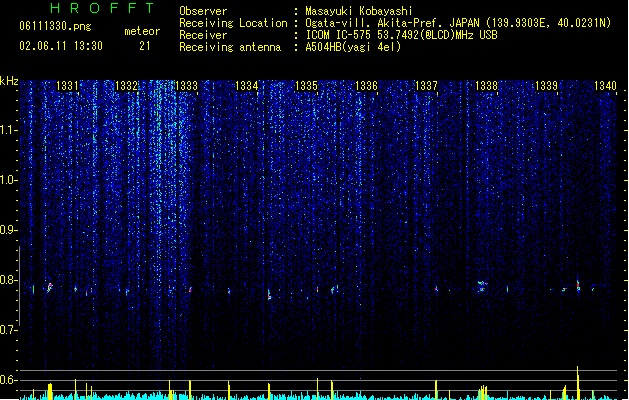This screenshot has width=629, height=400.
Task: Click time marker 1340
Action: (605, 86)
